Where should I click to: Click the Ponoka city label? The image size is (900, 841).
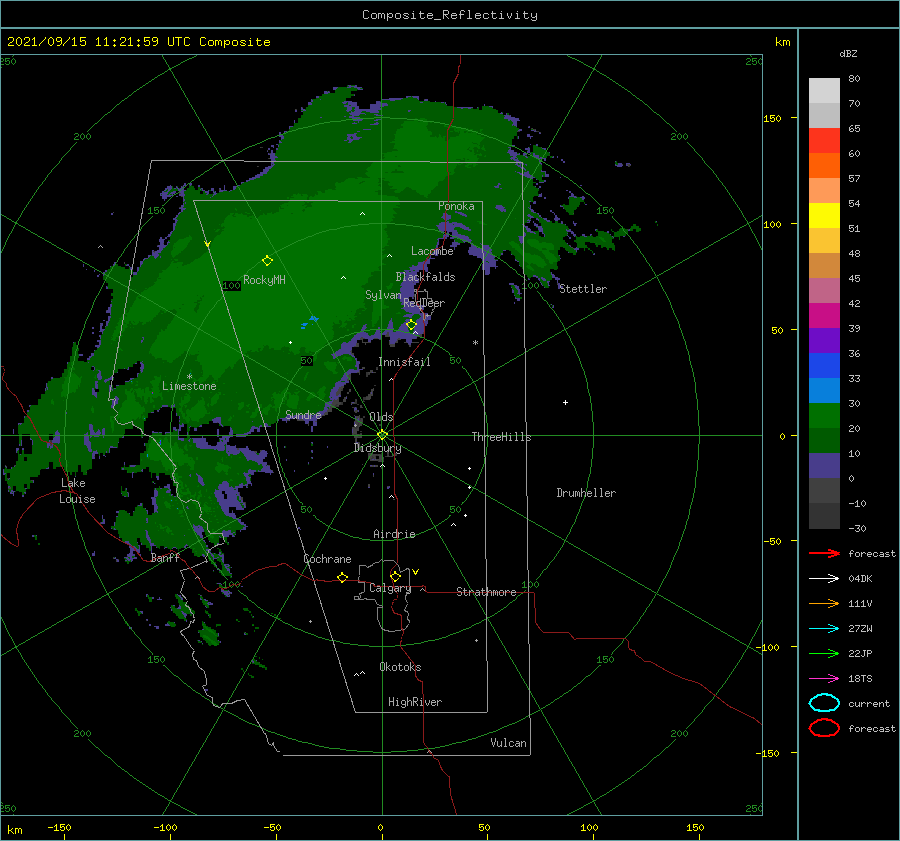point(456,206)
